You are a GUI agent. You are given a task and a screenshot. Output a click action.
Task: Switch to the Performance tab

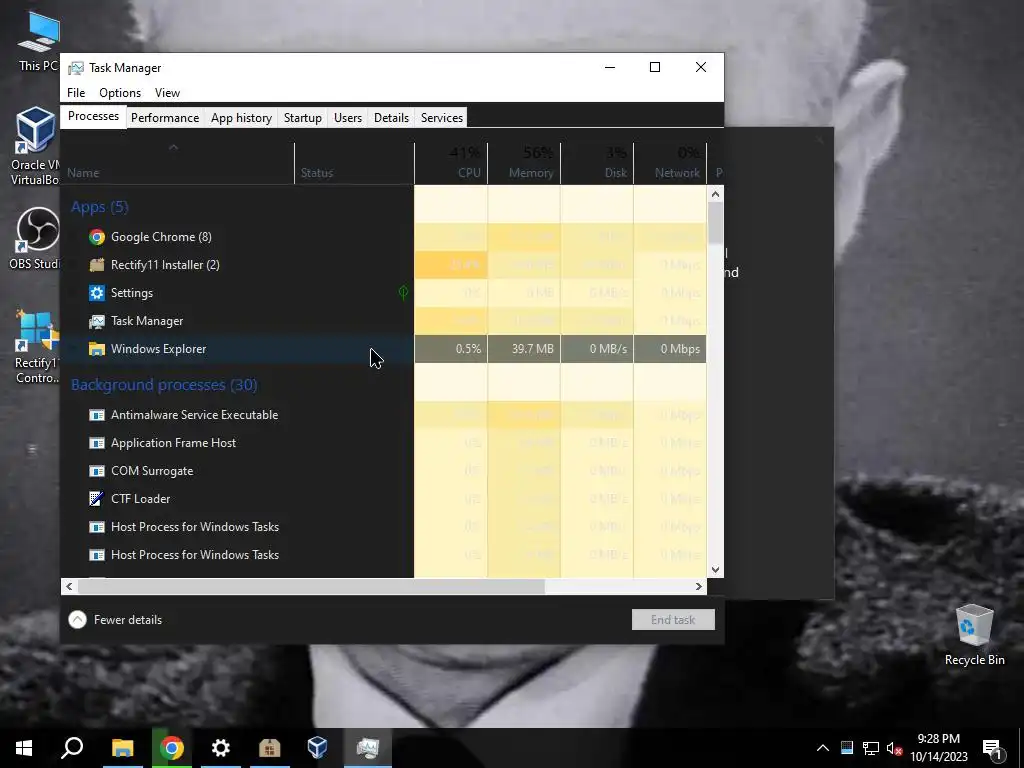tap(165, 118)
